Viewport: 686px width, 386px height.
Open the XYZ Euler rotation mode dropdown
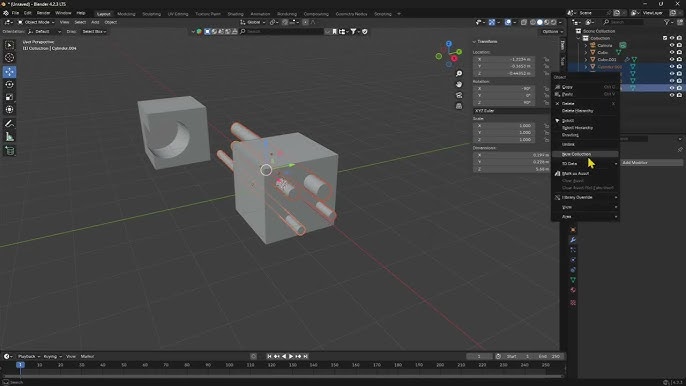tap(511, 111)
